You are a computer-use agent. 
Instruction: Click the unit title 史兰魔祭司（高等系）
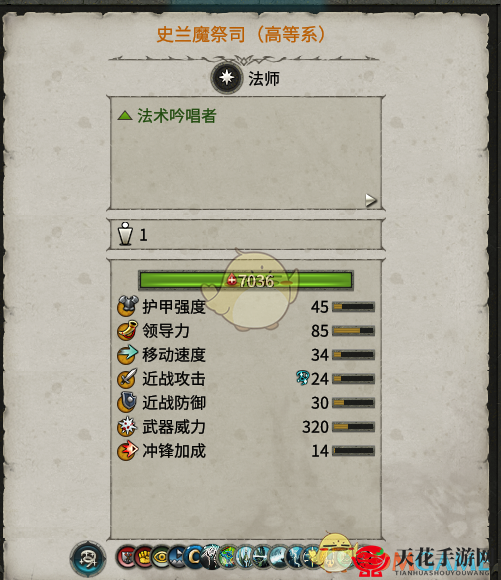pos(241,35)
